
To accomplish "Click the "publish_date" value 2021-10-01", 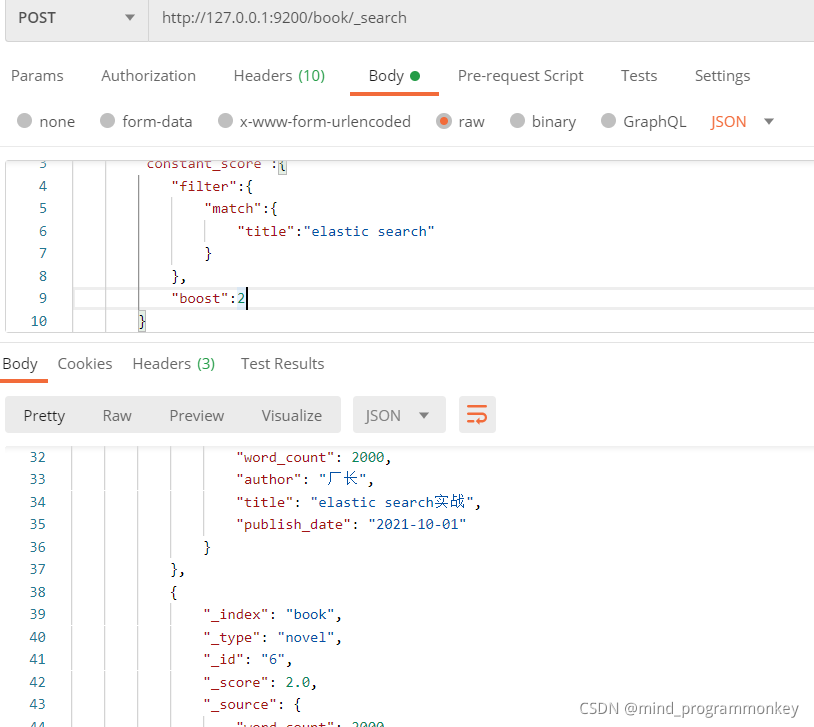I will pos(417,524).
